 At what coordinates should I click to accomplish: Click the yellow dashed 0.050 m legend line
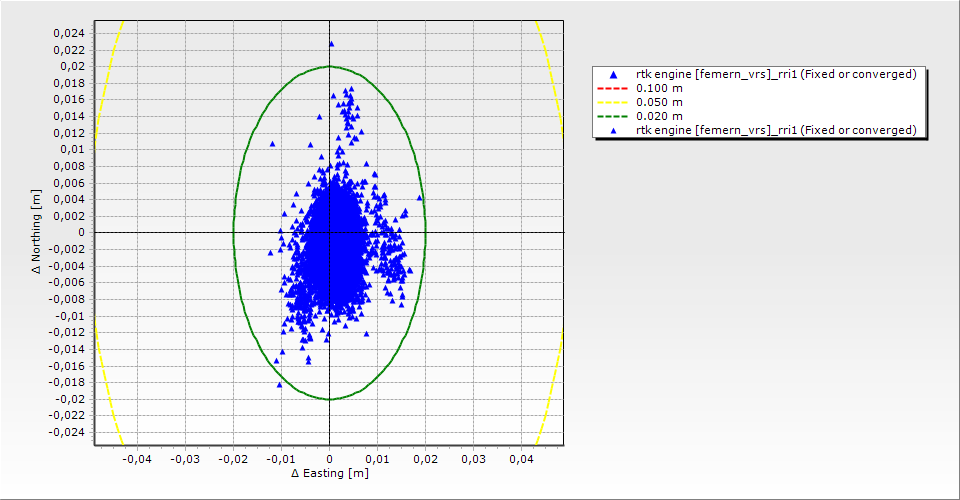(612, 102)
